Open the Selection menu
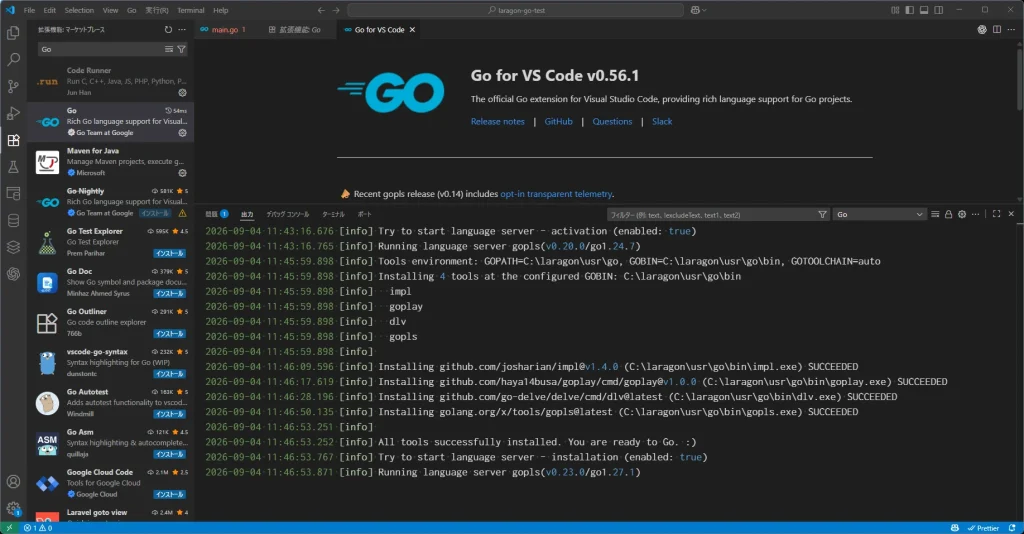Screen dimensions: 1024x534 (79, 10)
